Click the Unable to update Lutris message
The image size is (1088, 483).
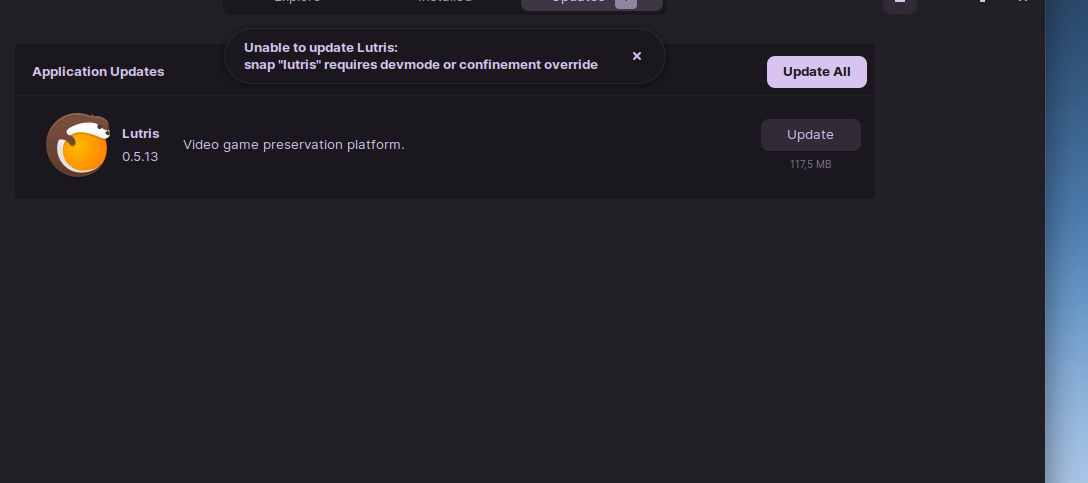coord(321,48)
